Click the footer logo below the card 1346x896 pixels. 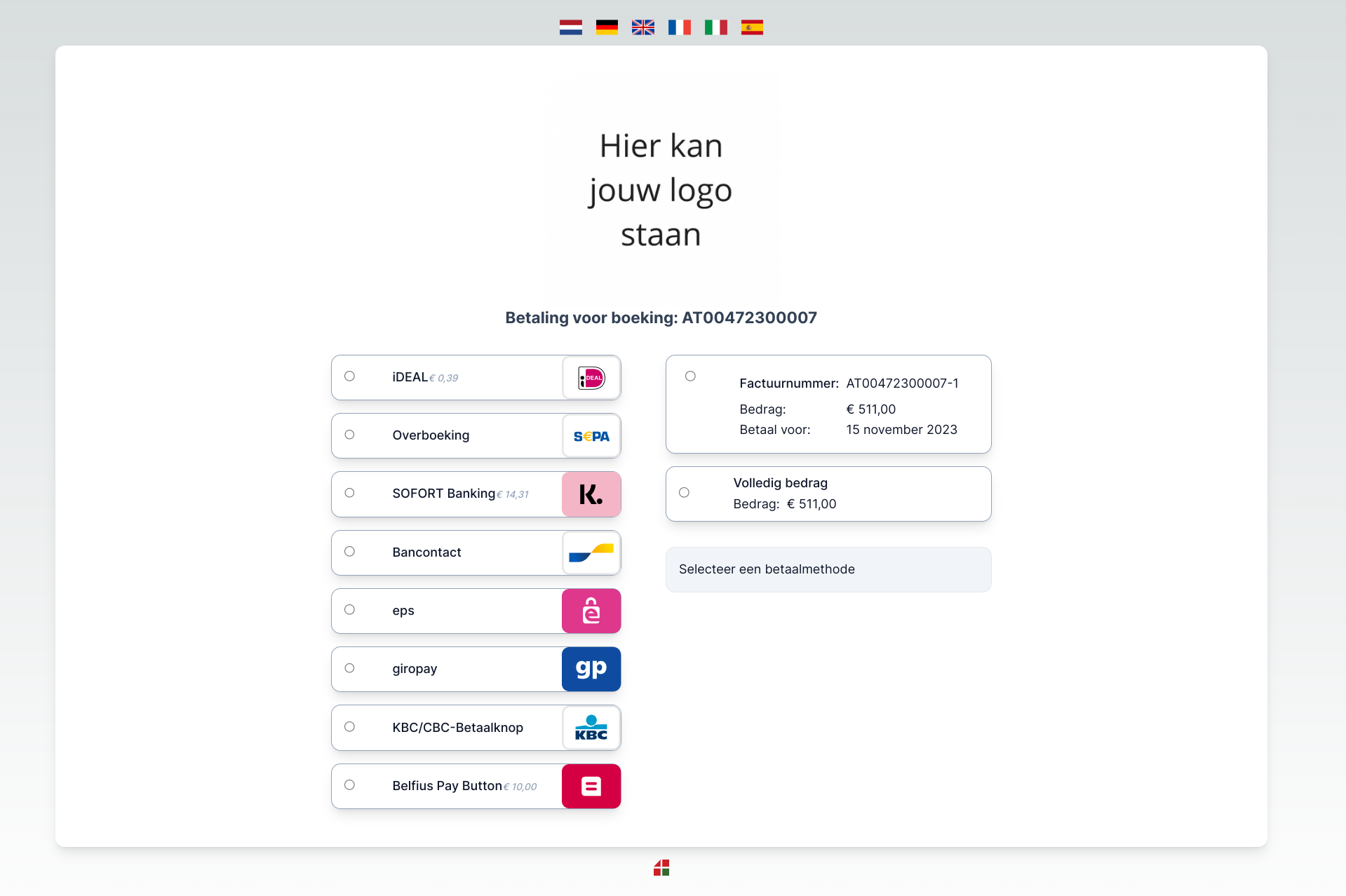[661, 868]
